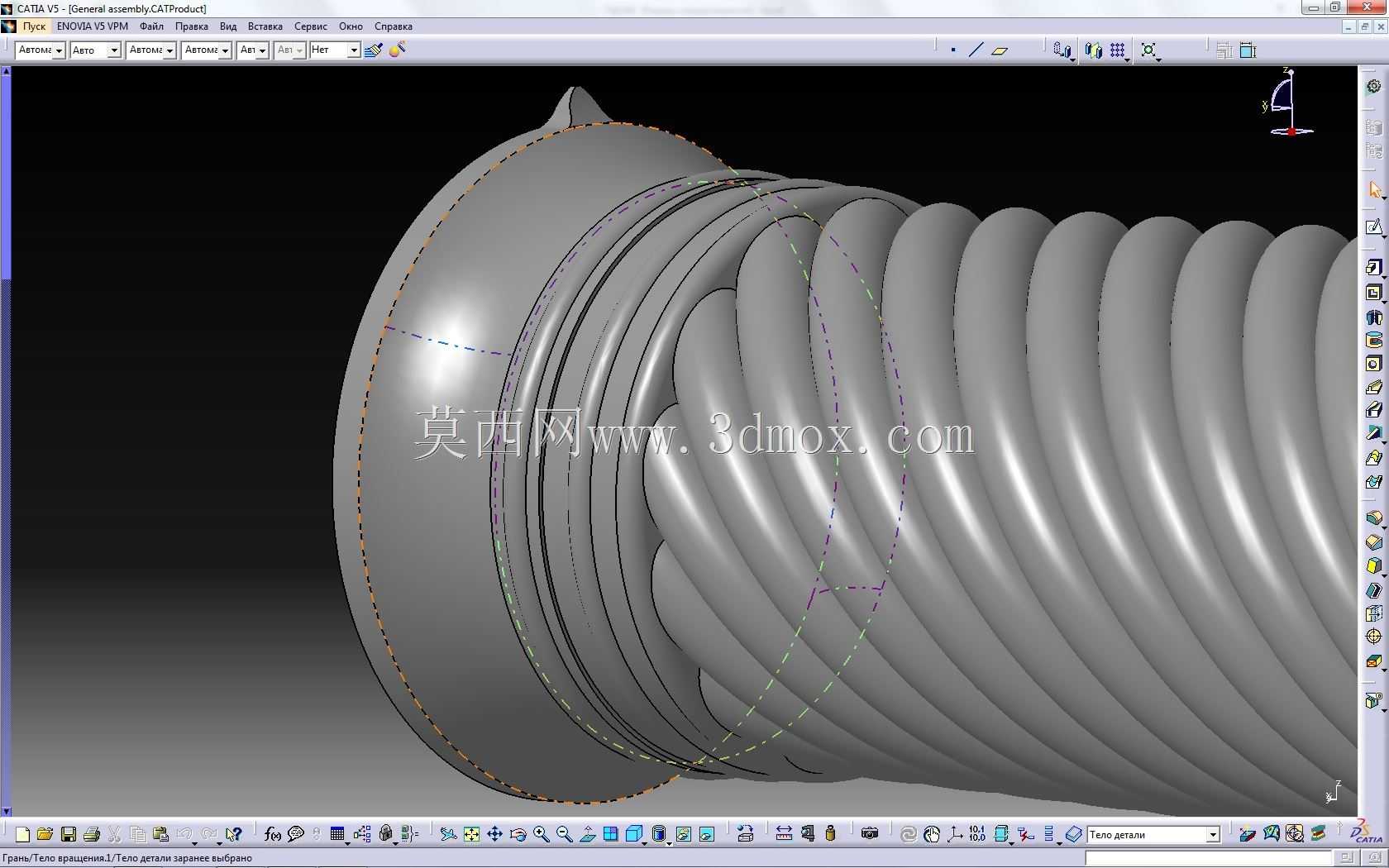Click the Zoom In magnifier

pyautogui.click(x=541, y=834)
